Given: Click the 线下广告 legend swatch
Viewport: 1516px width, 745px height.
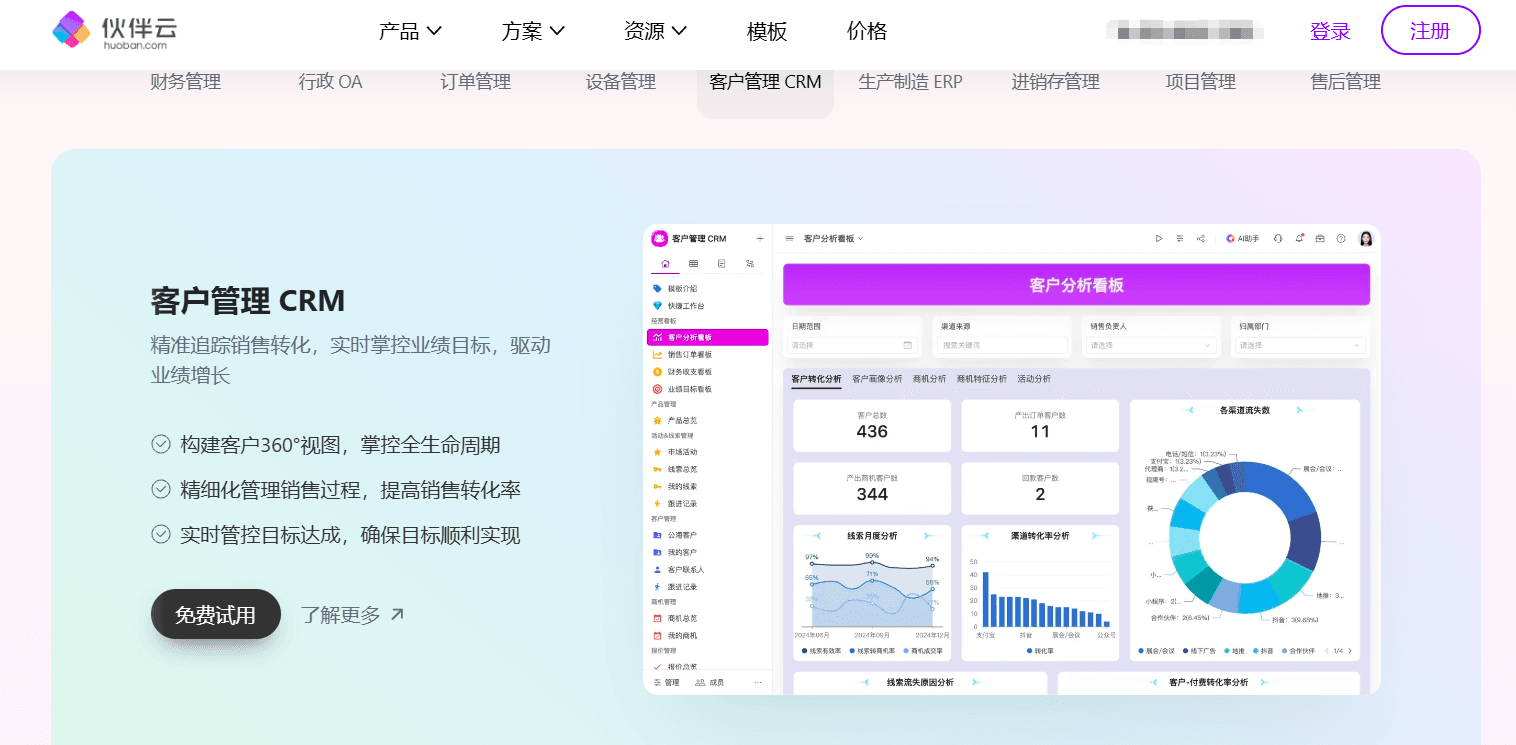Looking at the screenshot, I should pos(1185,651).
